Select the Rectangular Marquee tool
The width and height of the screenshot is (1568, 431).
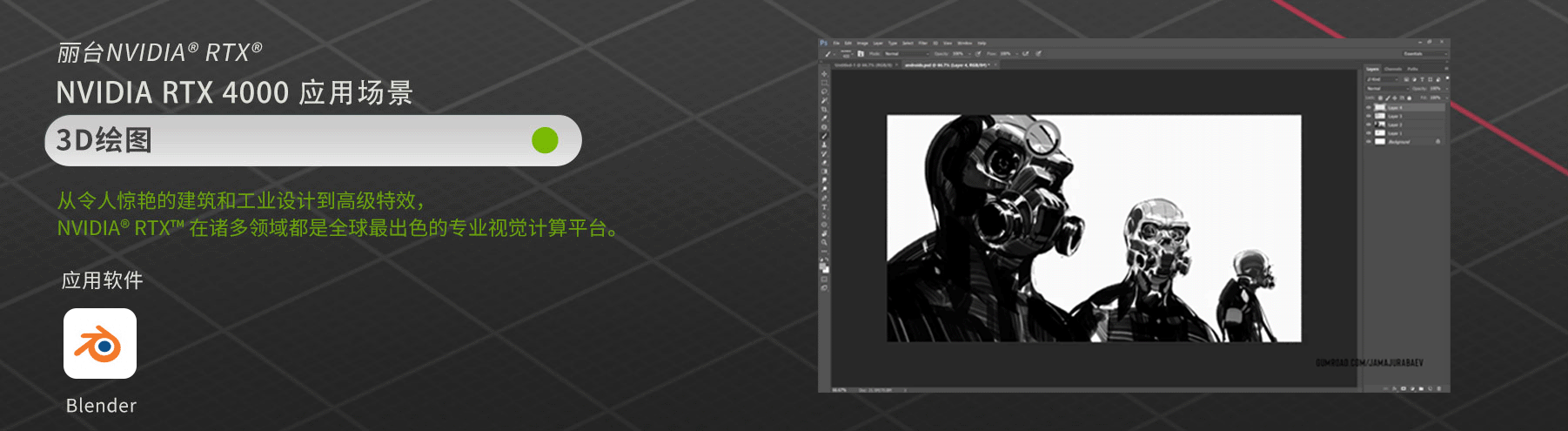(824, 83)
